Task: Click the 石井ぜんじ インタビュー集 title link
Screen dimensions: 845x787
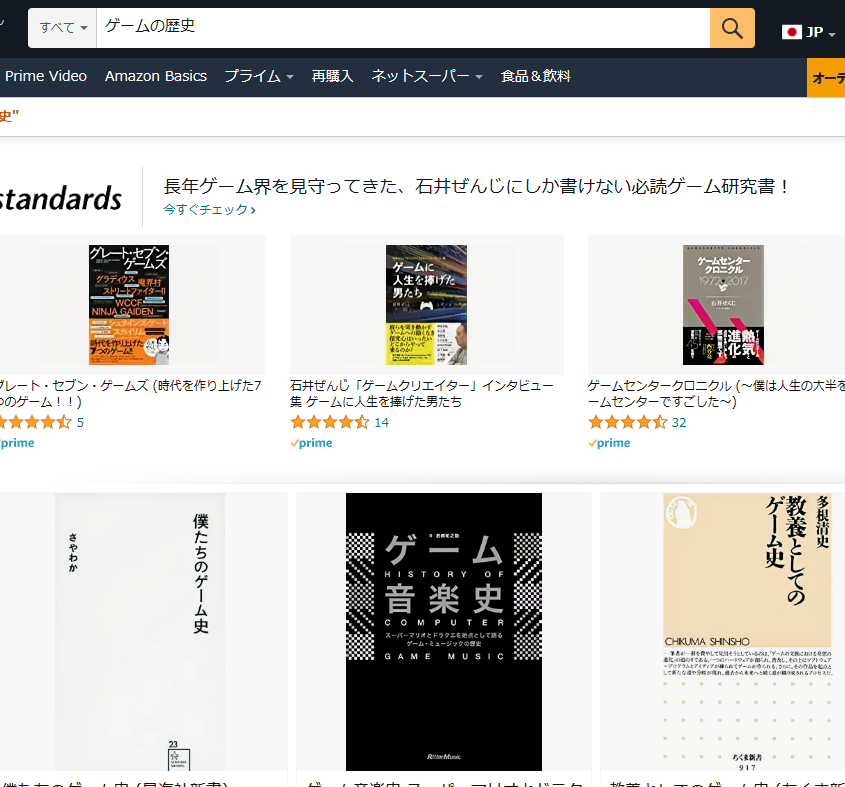Action: coord(421,394)
